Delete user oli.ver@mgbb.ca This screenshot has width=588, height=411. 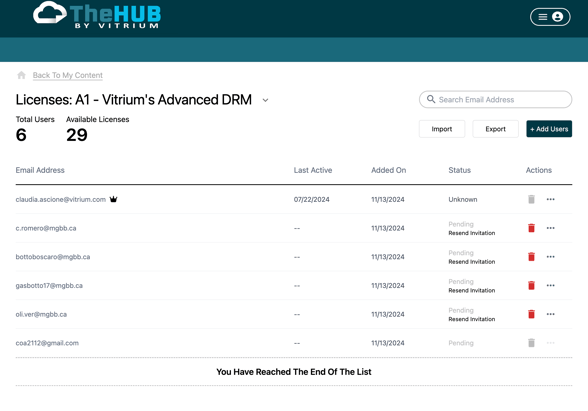[x=531, y=314]
